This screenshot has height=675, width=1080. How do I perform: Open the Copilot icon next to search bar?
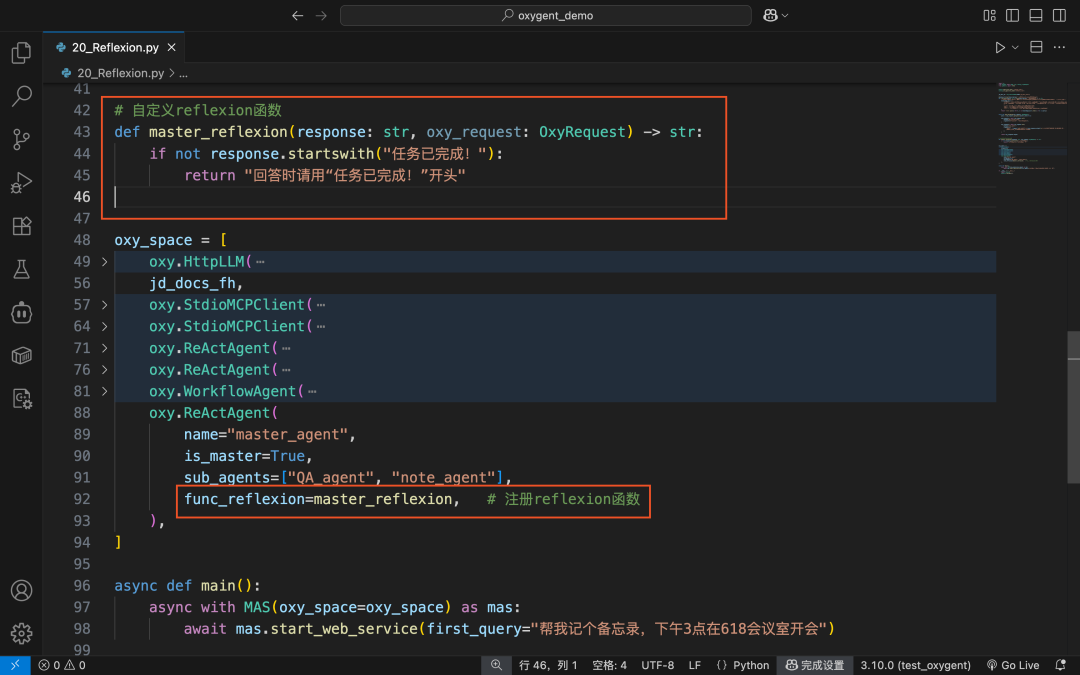tap(770, 15)
